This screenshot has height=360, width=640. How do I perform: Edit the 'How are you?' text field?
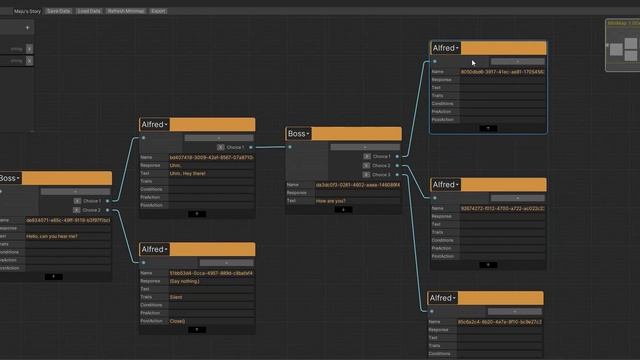pyautogui.click(x=358, y=201)
